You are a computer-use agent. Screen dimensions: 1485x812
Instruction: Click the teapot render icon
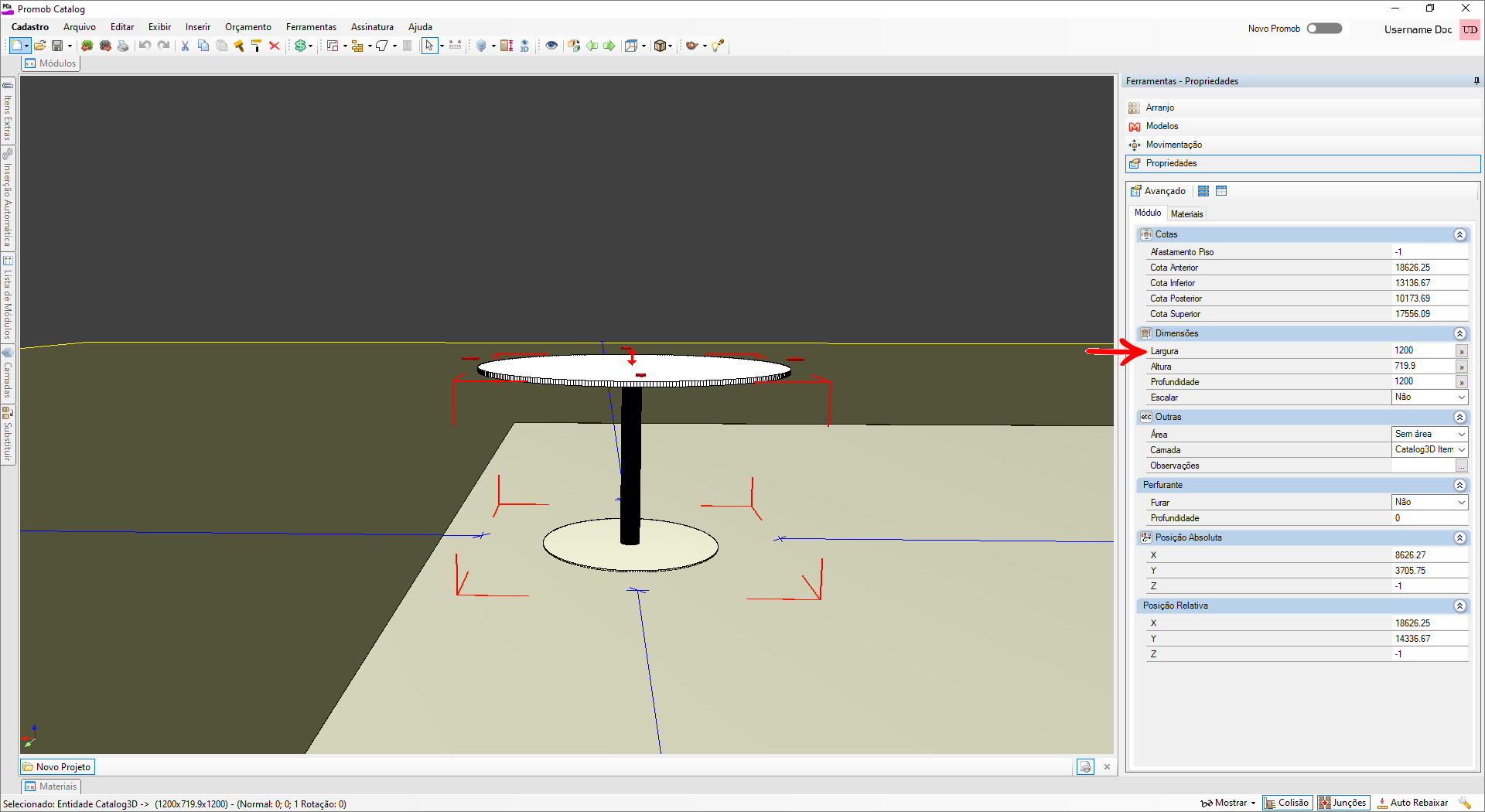pyautogui.click(x=691, y=46)
